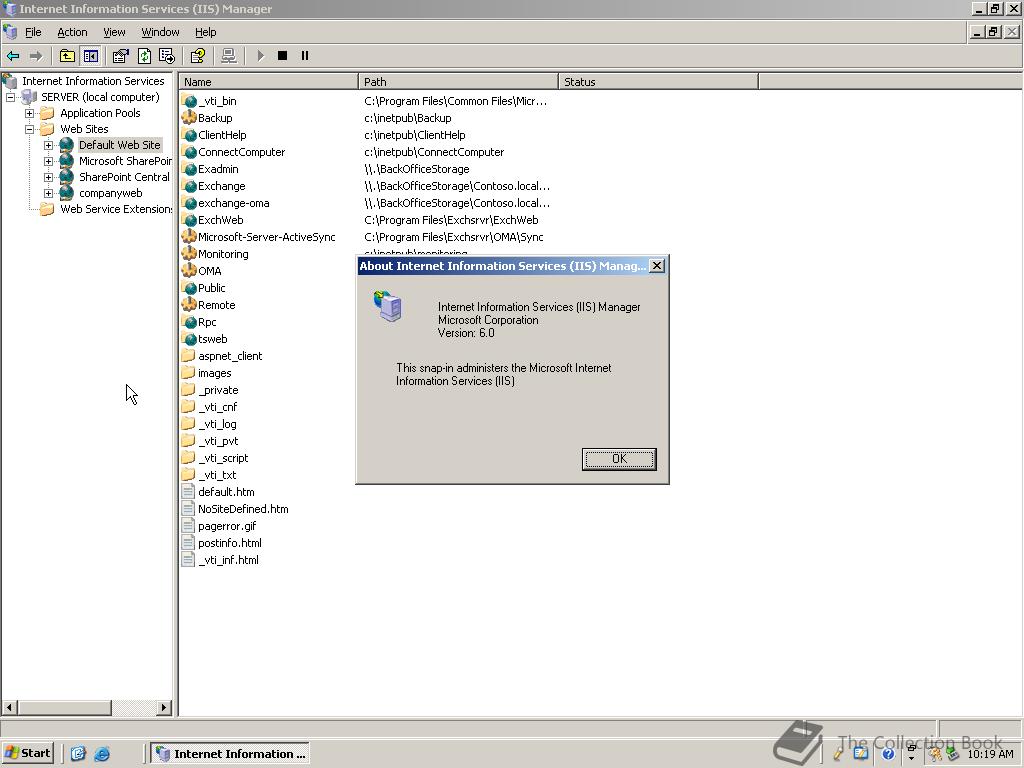Click OK in the About dialog

(619, 459)
